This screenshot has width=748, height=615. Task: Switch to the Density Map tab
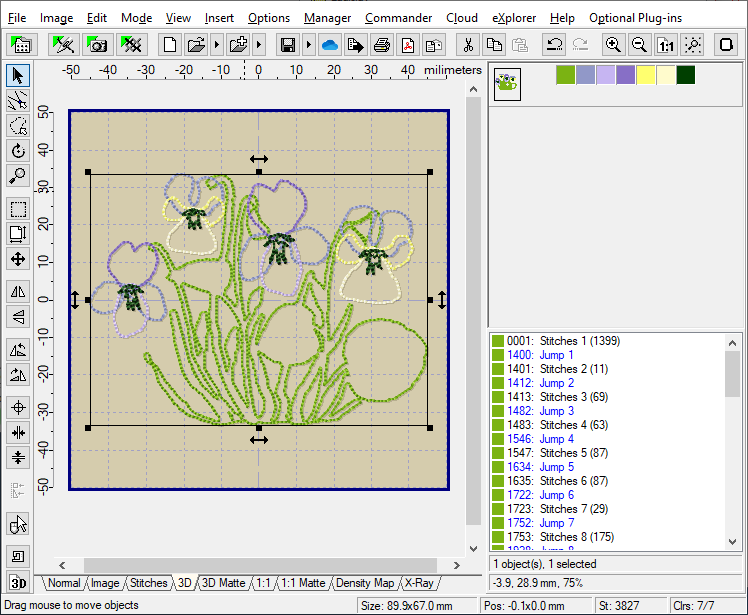[x=365, y=583]
